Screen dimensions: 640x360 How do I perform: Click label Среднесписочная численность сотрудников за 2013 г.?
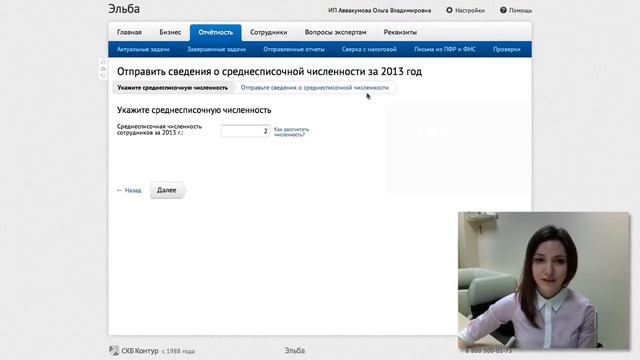[159, 130]
